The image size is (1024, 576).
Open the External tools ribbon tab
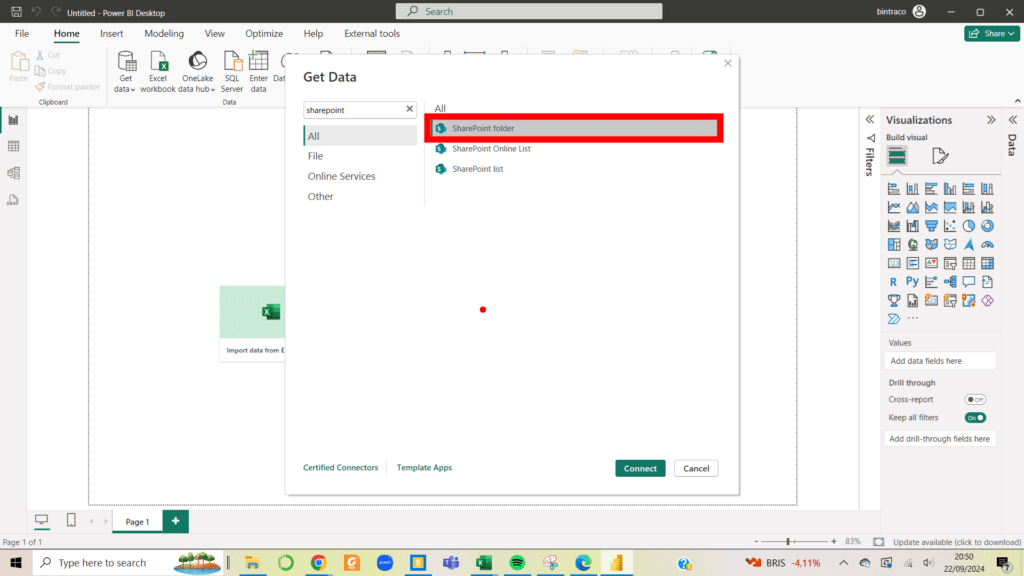click(x=372, y=33)
